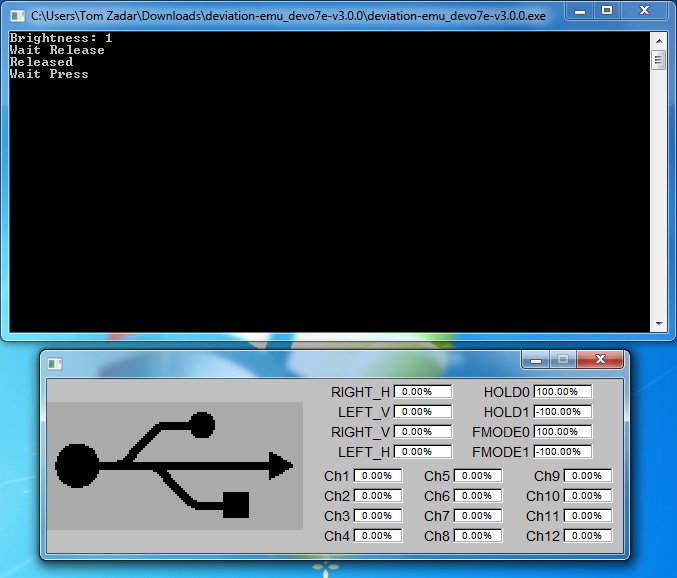Click the RIGHT_V label
This screenshot has width=677, height=578.
(x=360, y=432)
